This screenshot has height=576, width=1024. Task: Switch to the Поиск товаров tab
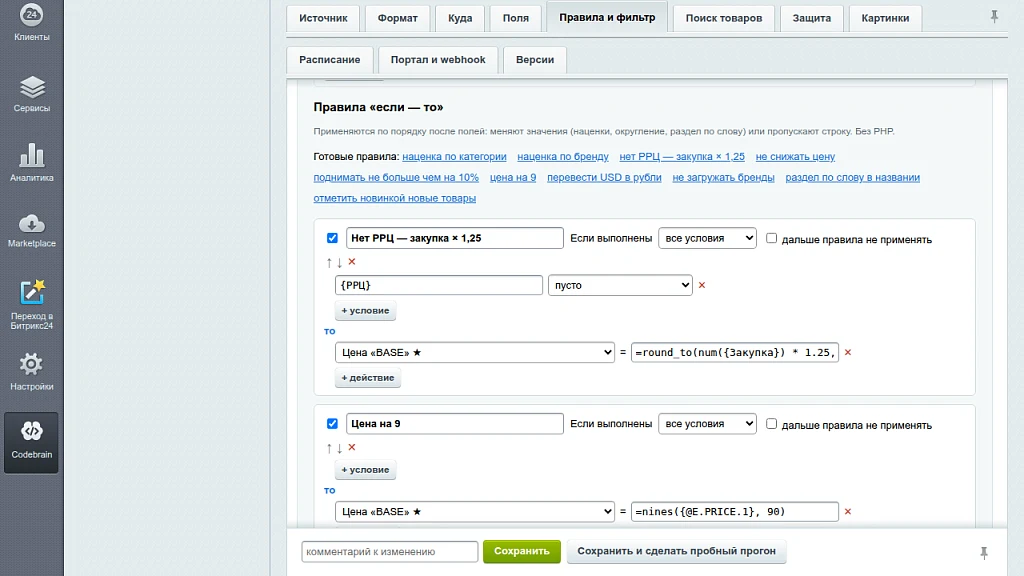(x=724, y=18)
